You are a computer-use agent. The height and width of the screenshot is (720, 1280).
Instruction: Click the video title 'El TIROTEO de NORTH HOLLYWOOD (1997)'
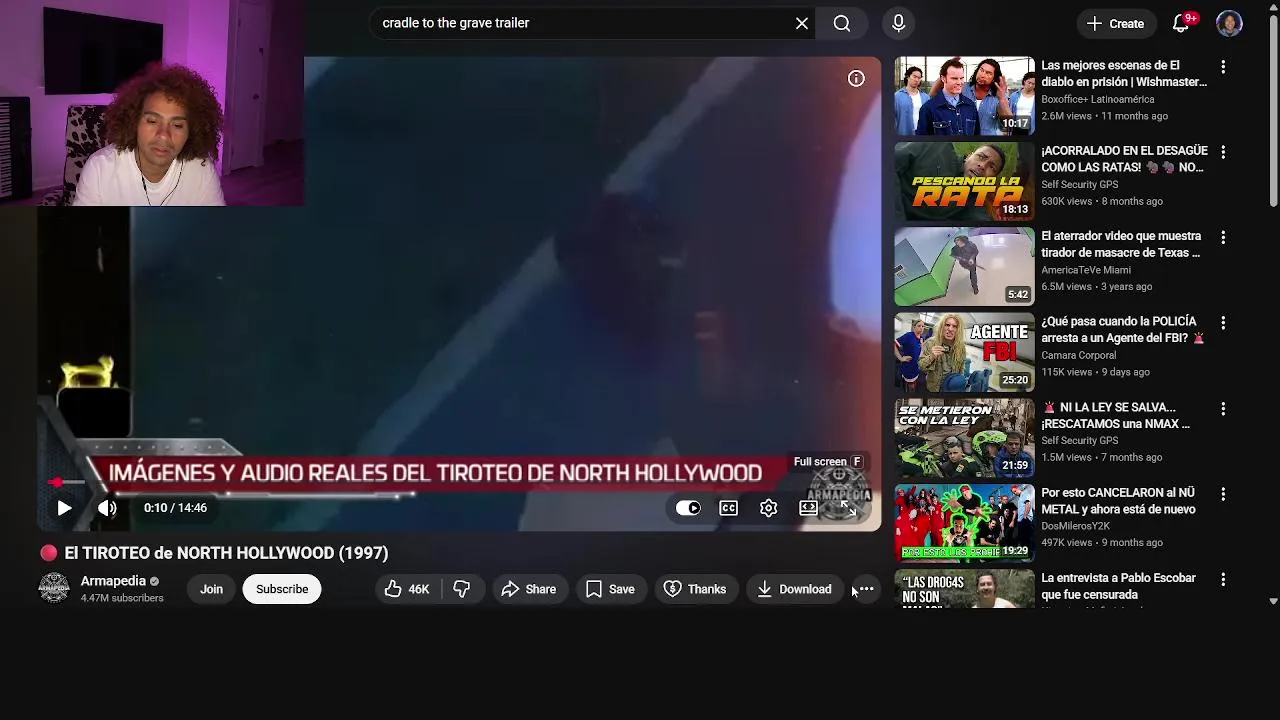pos(226,553)
